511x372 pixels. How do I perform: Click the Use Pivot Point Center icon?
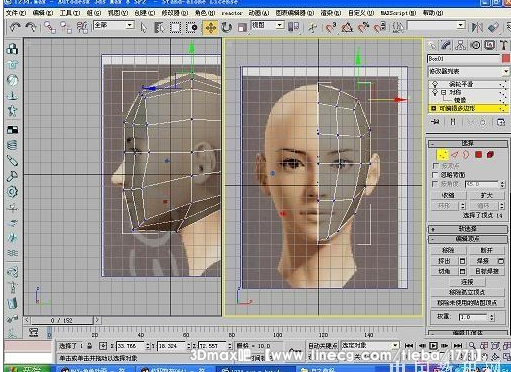[x=293, y=27]
